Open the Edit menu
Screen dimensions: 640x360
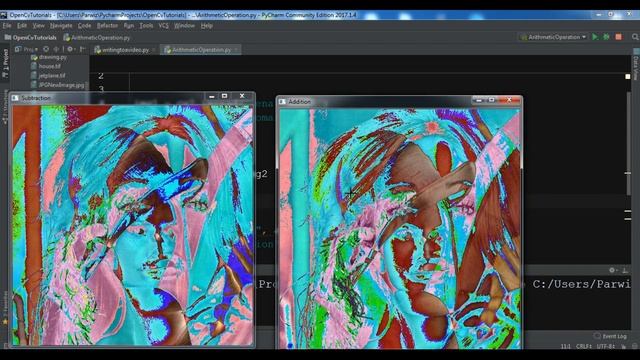click(22, 26)
